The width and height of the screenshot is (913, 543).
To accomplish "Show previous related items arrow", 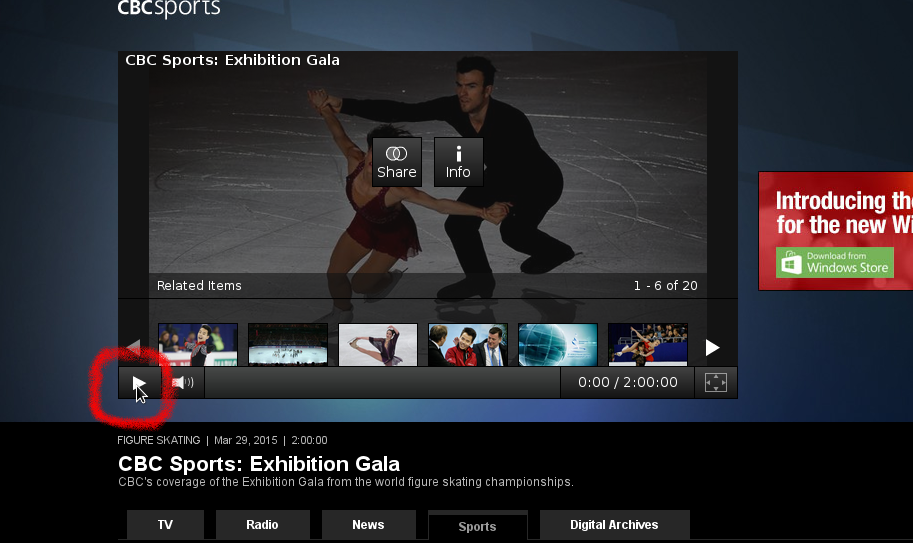I will (133, 347).
